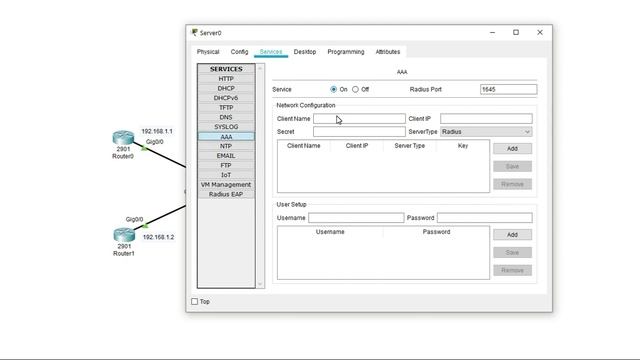Click the services list scrollbar down arrow
The width and height of the screenshot is (640, 360).
click(260, 284)
